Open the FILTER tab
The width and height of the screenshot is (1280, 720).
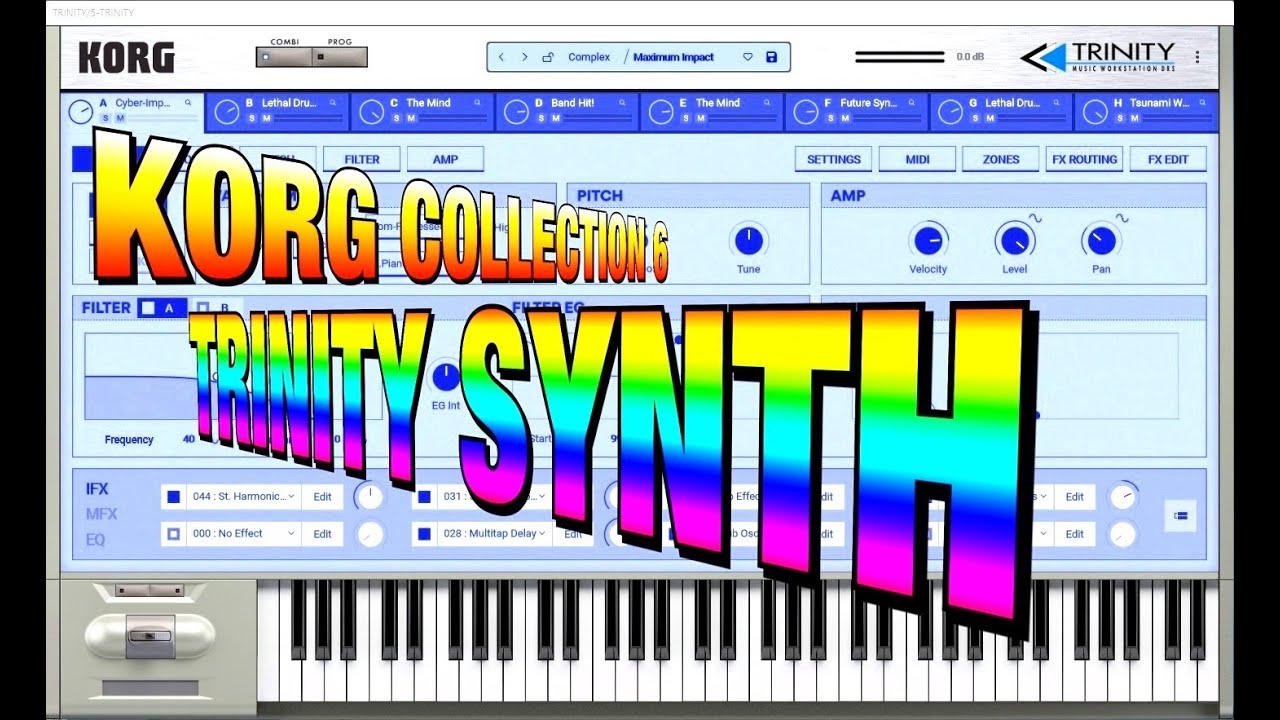pos(362,159)
